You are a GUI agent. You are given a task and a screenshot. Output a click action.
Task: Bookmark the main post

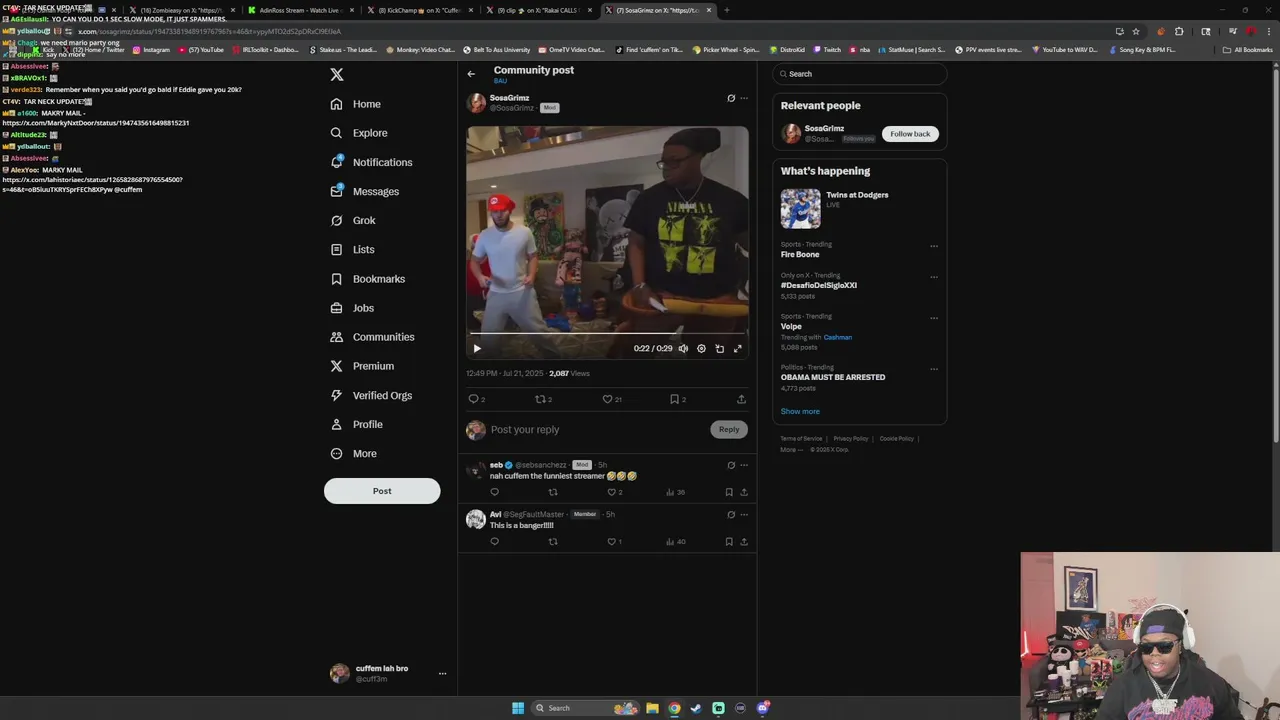[x=674, y=399]
